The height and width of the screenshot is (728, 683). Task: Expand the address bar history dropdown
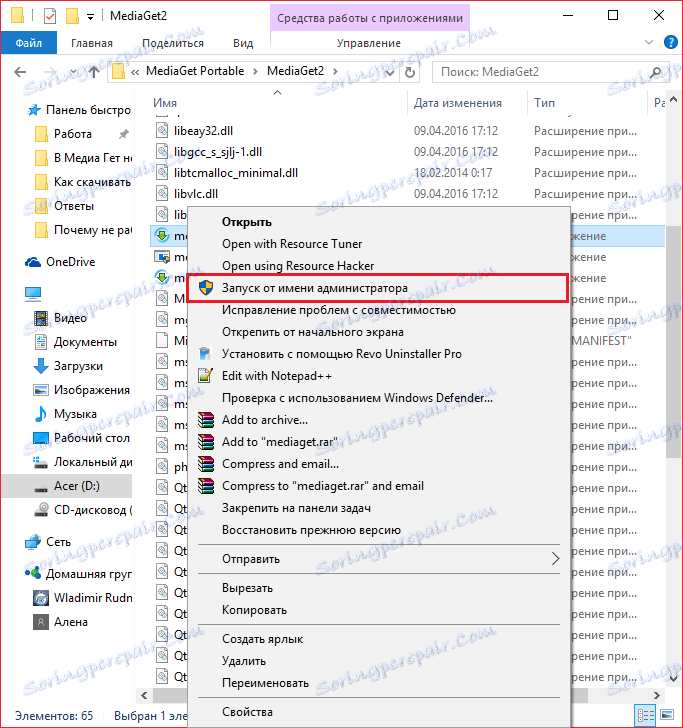point(390,72)
